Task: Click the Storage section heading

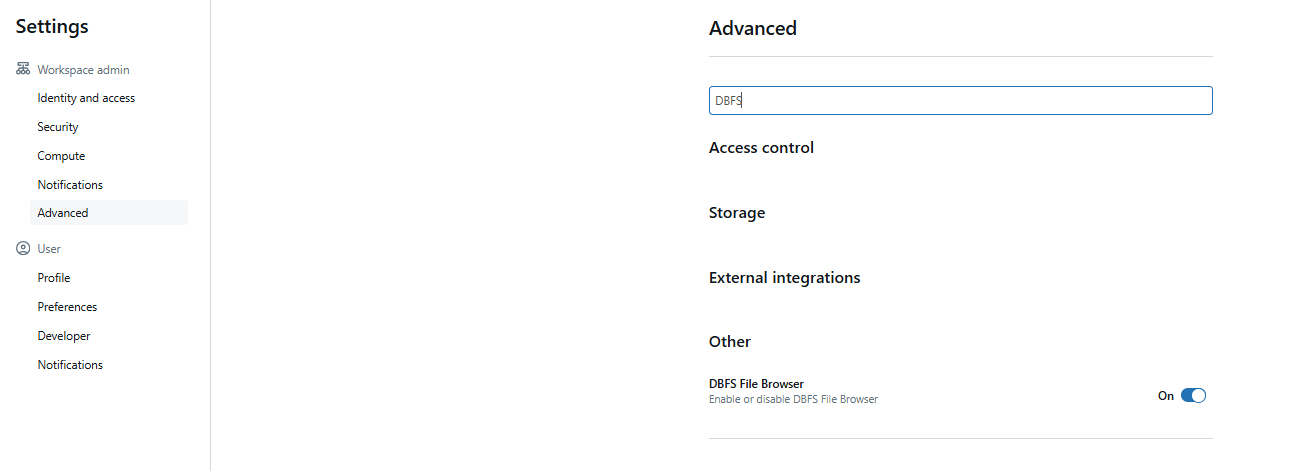Action: click(737, 213)
